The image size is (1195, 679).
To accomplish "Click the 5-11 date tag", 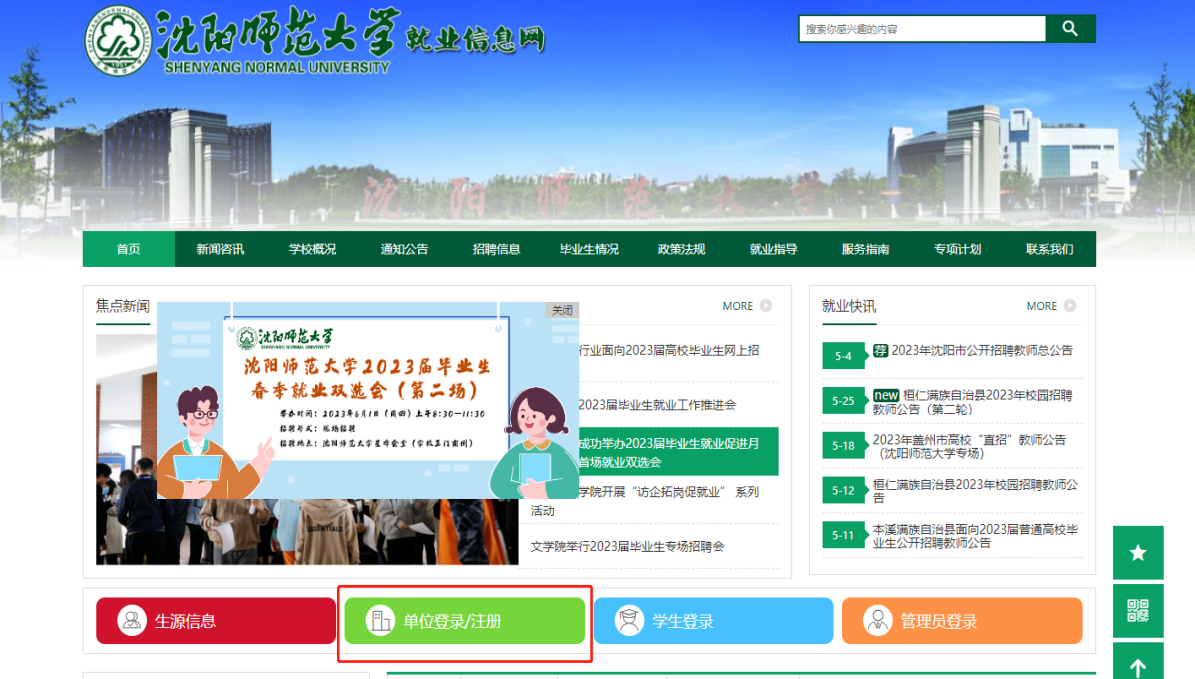I will point(843,536).
